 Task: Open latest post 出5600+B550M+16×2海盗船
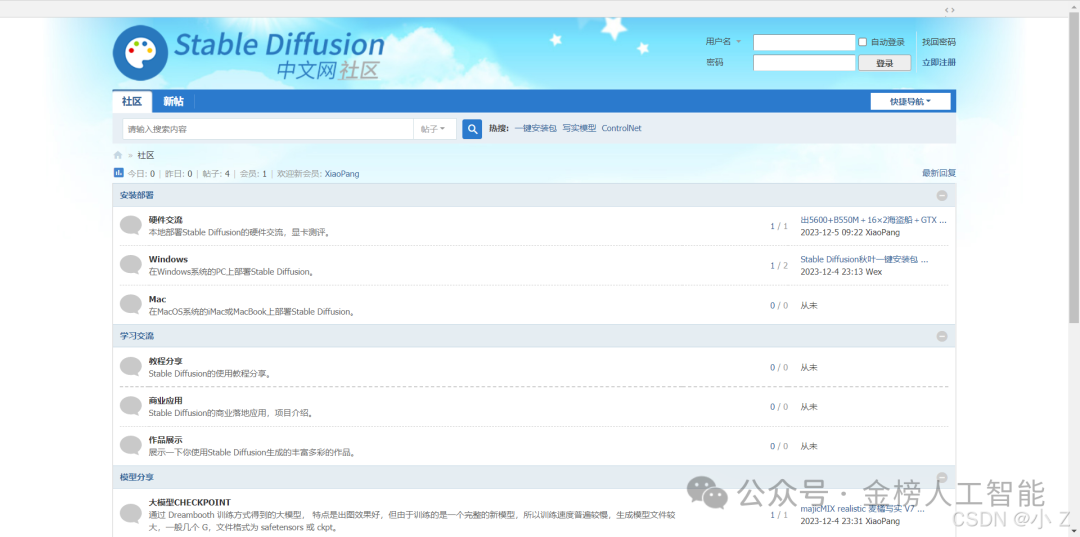[x=873, y=220]
